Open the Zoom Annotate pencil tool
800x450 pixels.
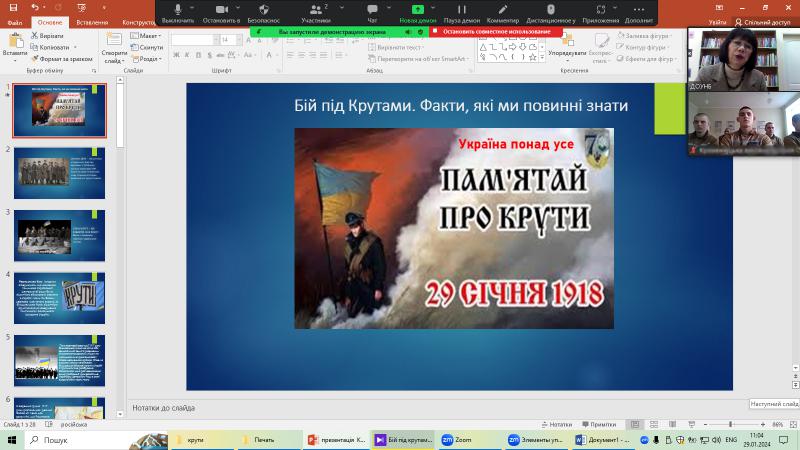point(503,13)
